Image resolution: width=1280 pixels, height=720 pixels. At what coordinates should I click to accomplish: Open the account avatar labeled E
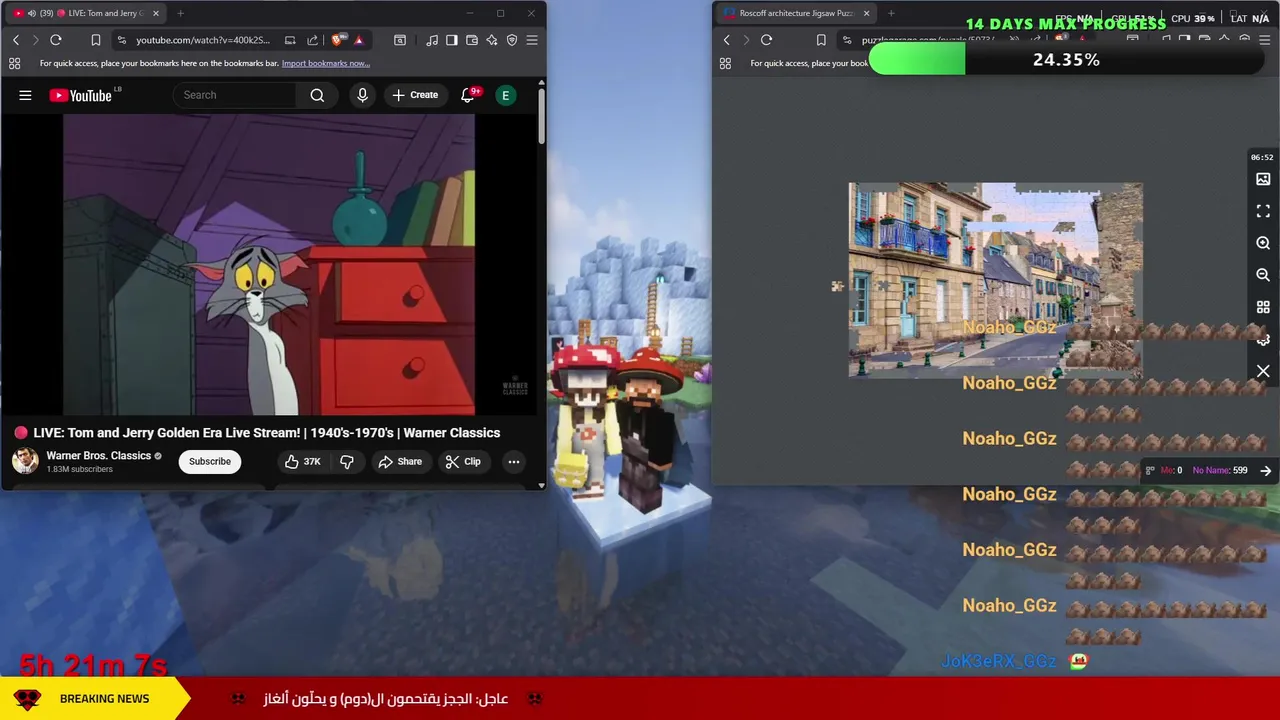tap(506, 95)
